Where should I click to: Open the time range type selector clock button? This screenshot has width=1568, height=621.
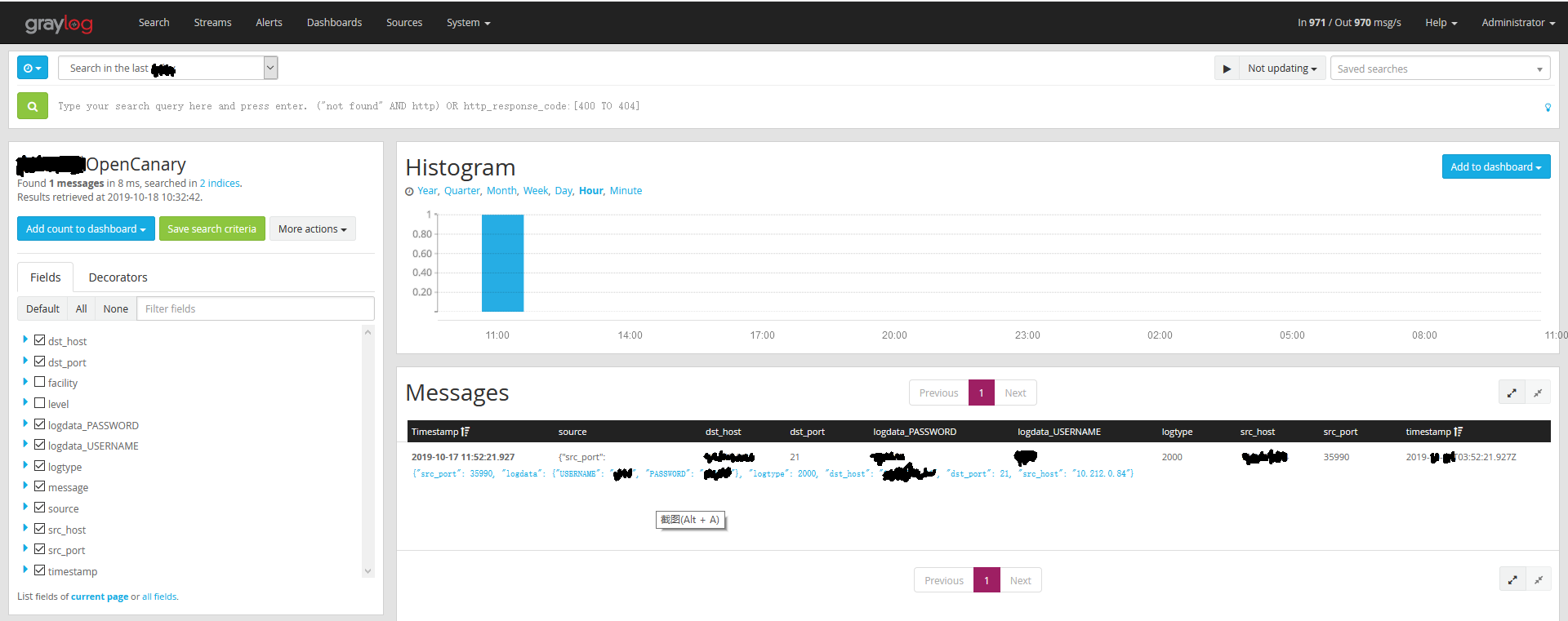click(33, 68)
